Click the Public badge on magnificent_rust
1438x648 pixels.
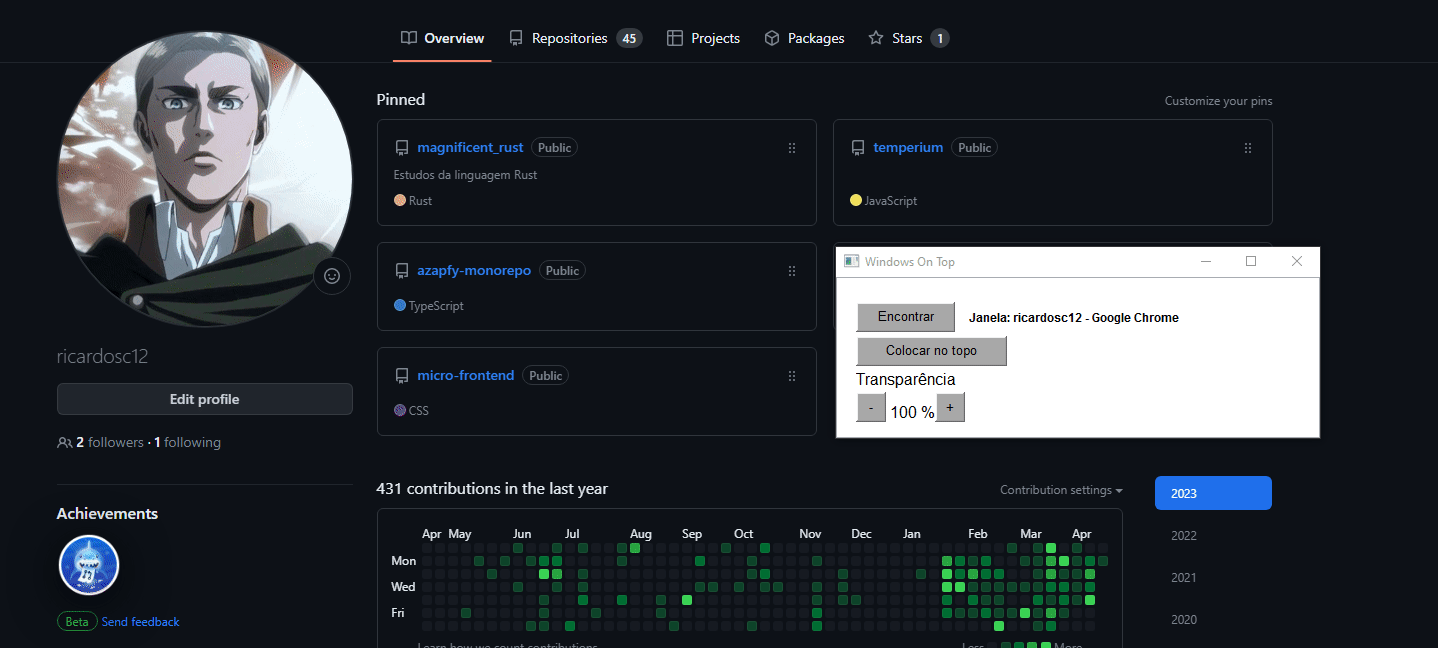point(554,147)
